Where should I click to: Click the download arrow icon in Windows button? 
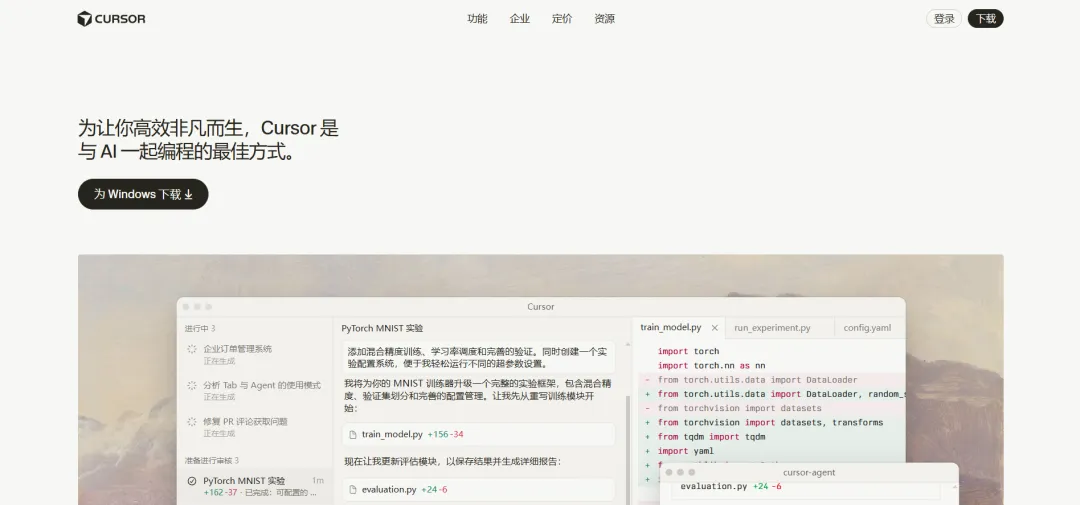[189, 195]
